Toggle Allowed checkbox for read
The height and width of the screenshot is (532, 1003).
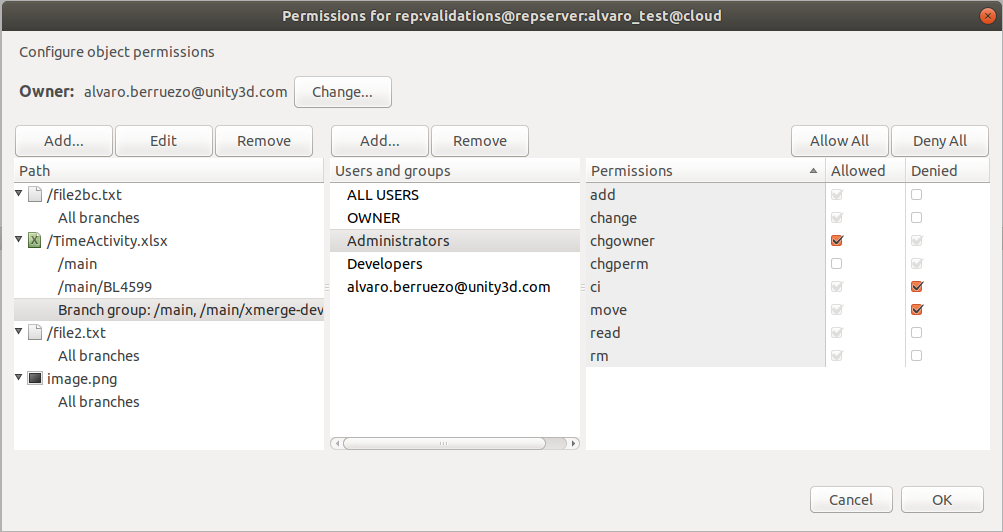836,332
